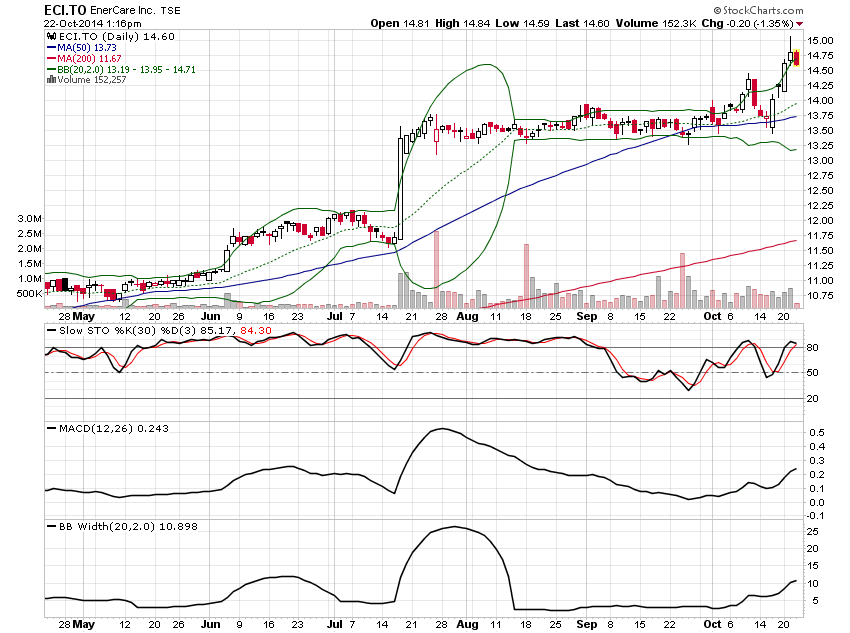Click the Jun label on bottom date axis
The image size is (850, 633).
[x=210, y=624]
